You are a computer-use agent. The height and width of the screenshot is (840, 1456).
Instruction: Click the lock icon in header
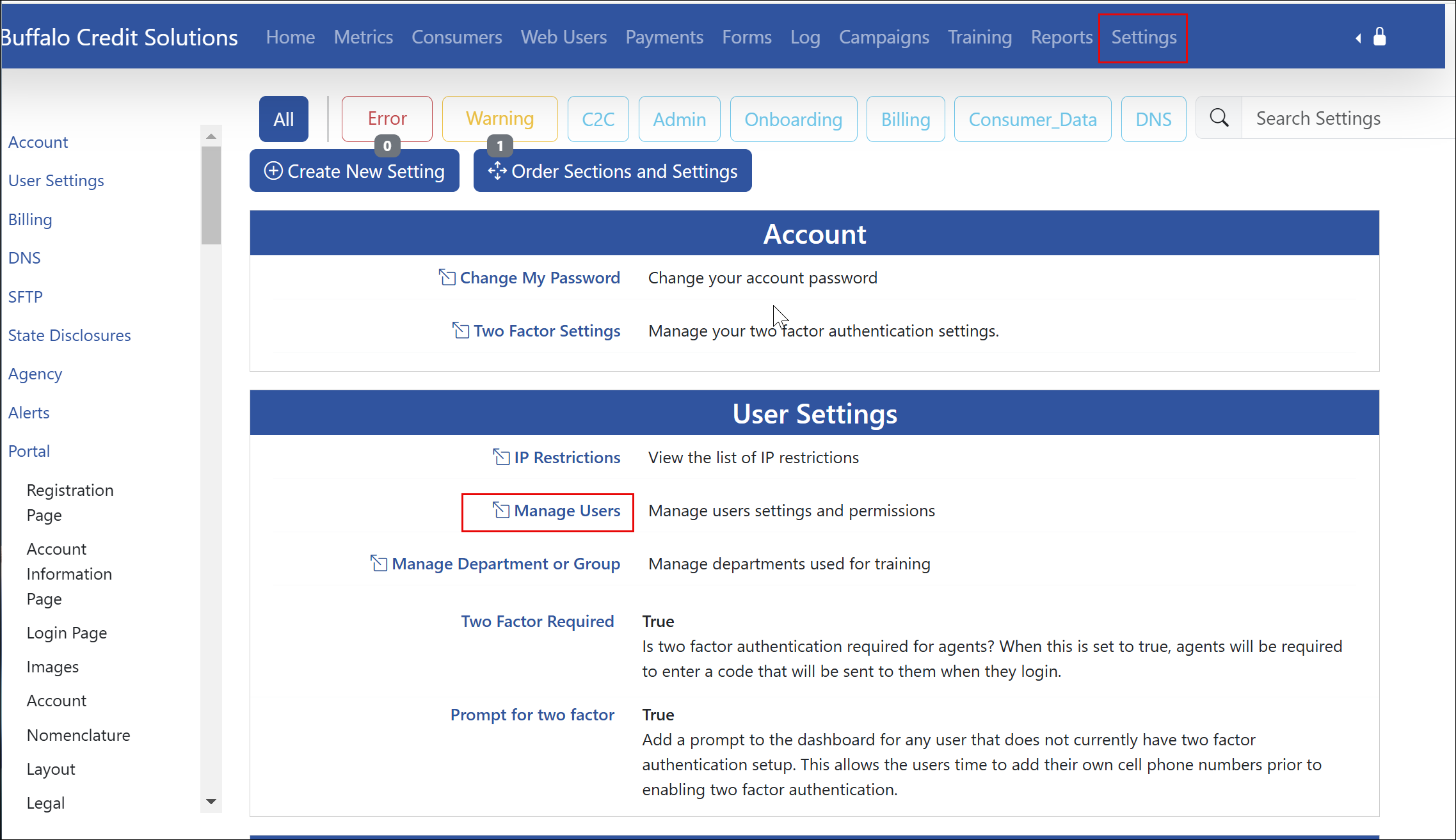pos(1379,36)
